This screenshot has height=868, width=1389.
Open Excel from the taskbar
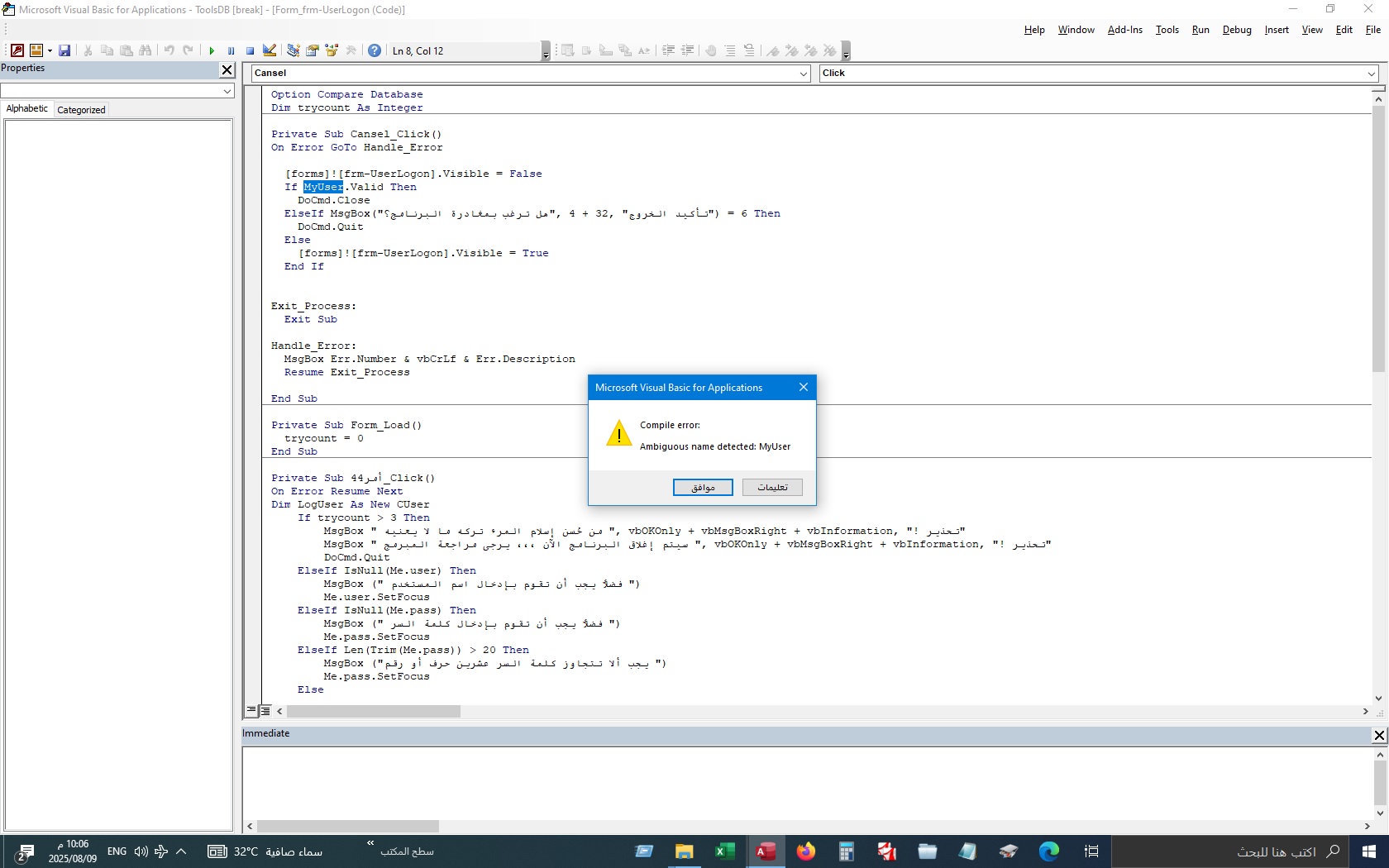(725, 851)
